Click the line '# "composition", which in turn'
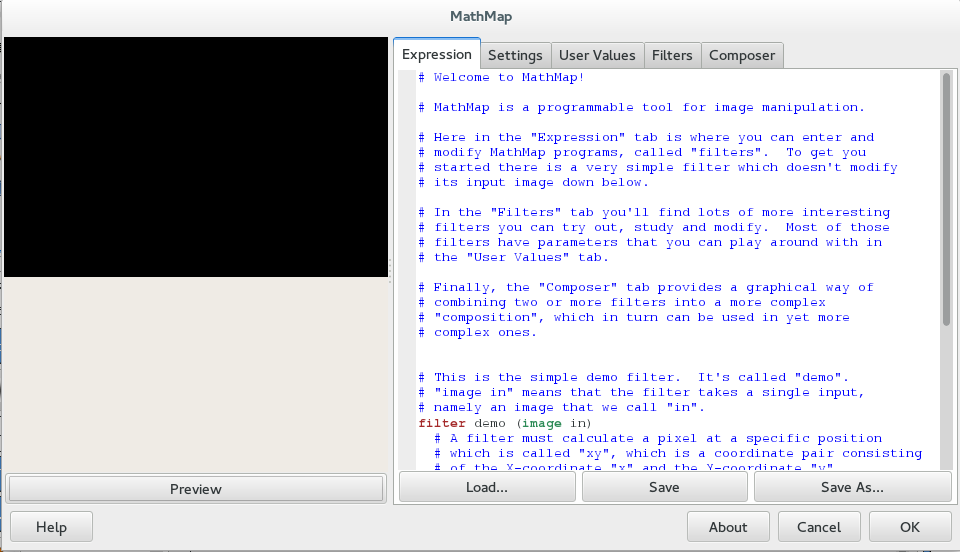The height and width of the screenshot is (552, 960). coord(634,317)
